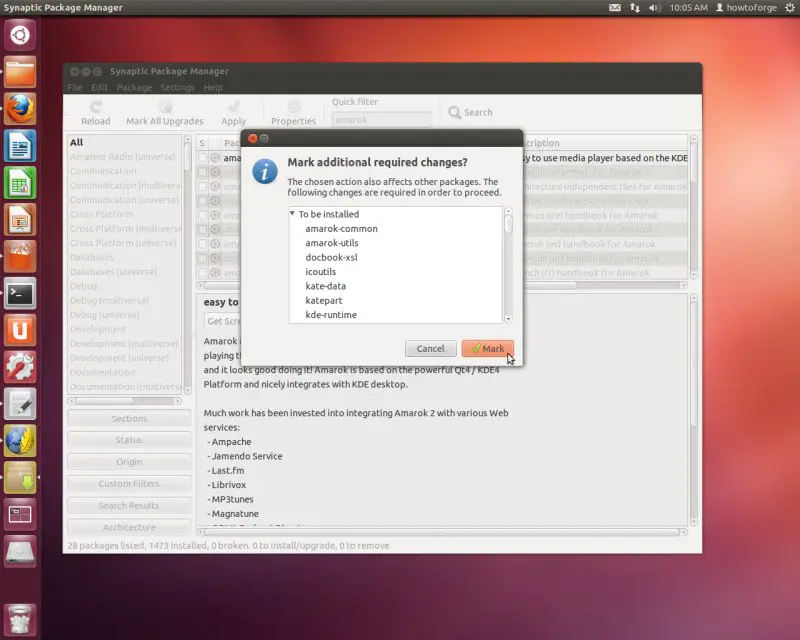Open the 10:05 AM clock indicator
Viewport: 800px width, 640px height.
pyautogui.click(x=688, y=8)
